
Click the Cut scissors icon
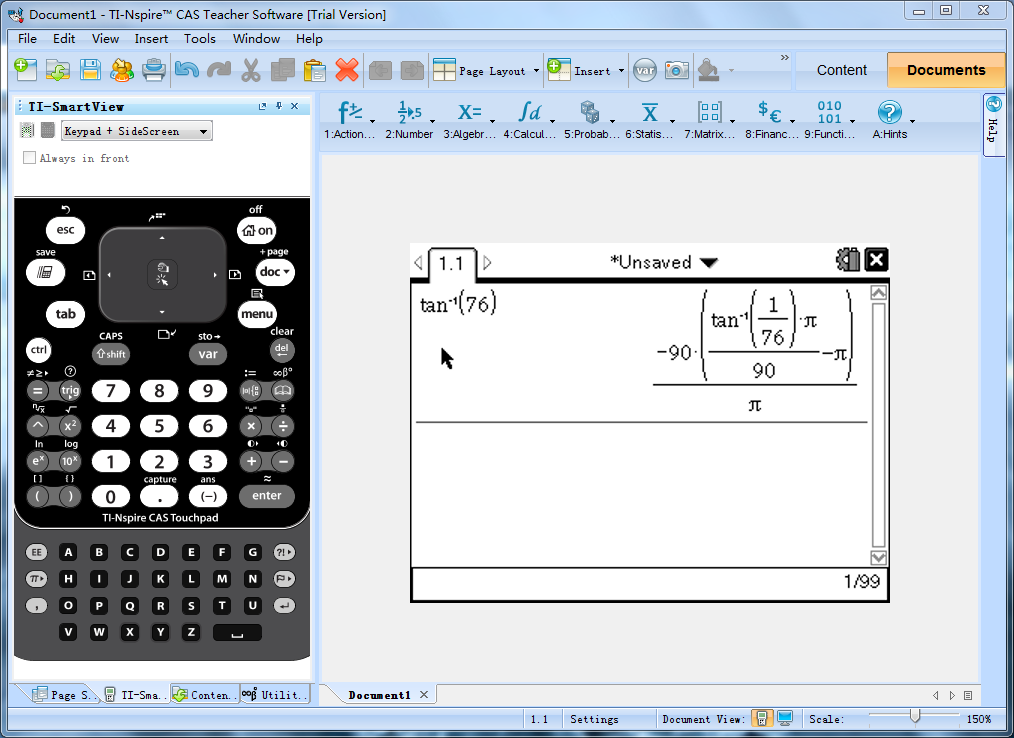(251, 70)
